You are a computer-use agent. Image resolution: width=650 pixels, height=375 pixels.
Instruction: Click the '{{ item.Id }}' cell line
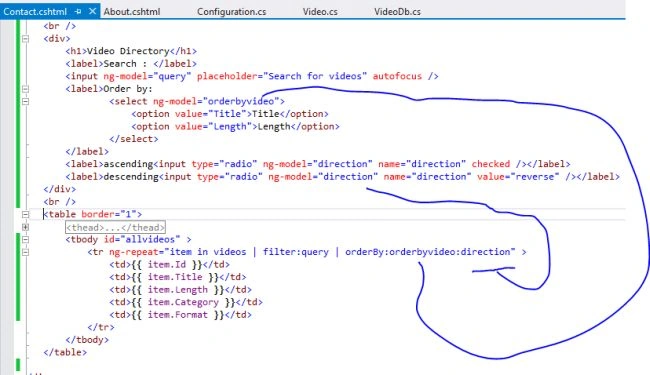[x=170, y=265]
